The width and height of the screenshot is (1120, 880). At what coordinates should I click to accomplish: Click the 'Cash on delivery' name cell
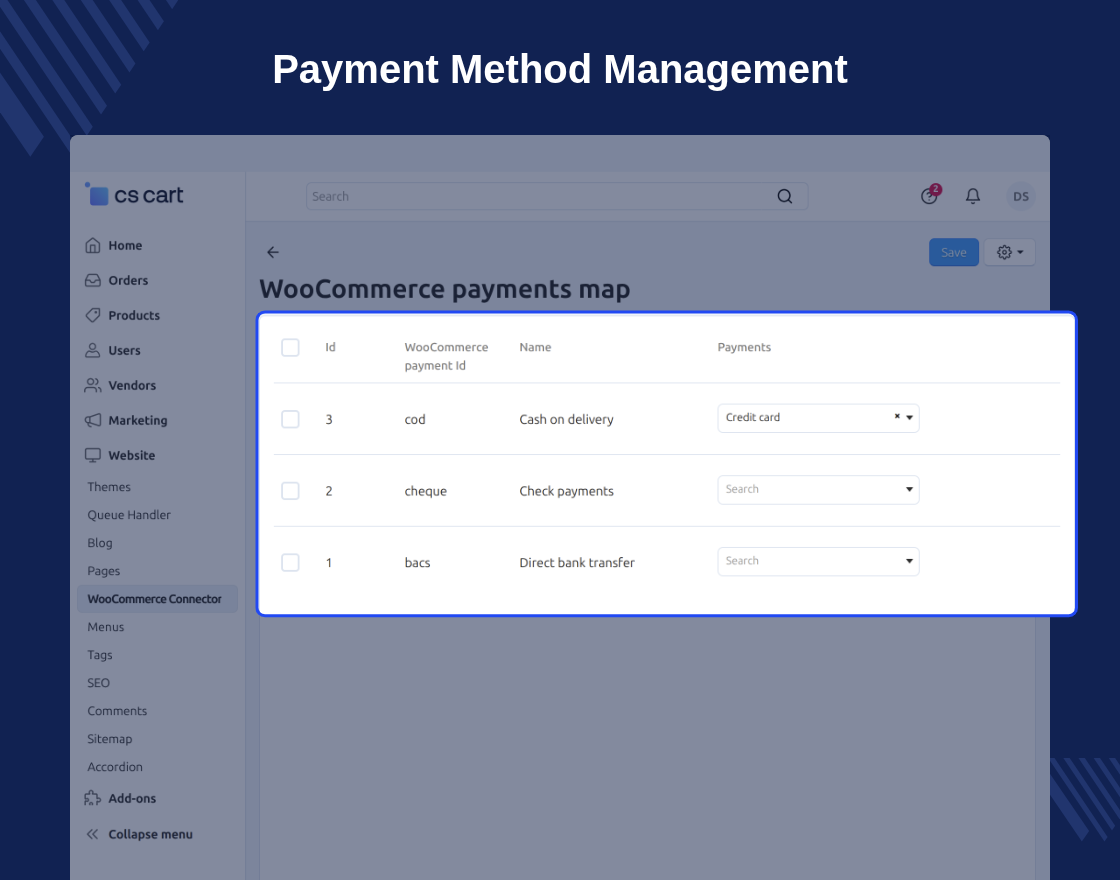point(566,419)
